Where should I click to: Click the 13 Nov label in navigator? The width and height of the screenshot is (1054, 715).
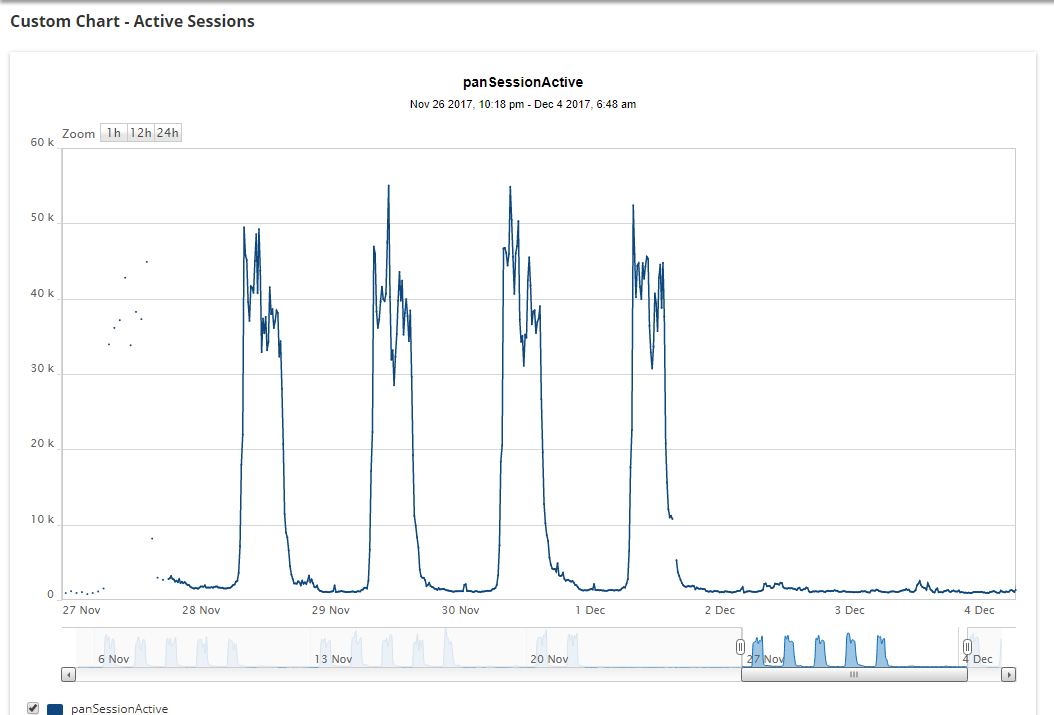tap(333, 659)
